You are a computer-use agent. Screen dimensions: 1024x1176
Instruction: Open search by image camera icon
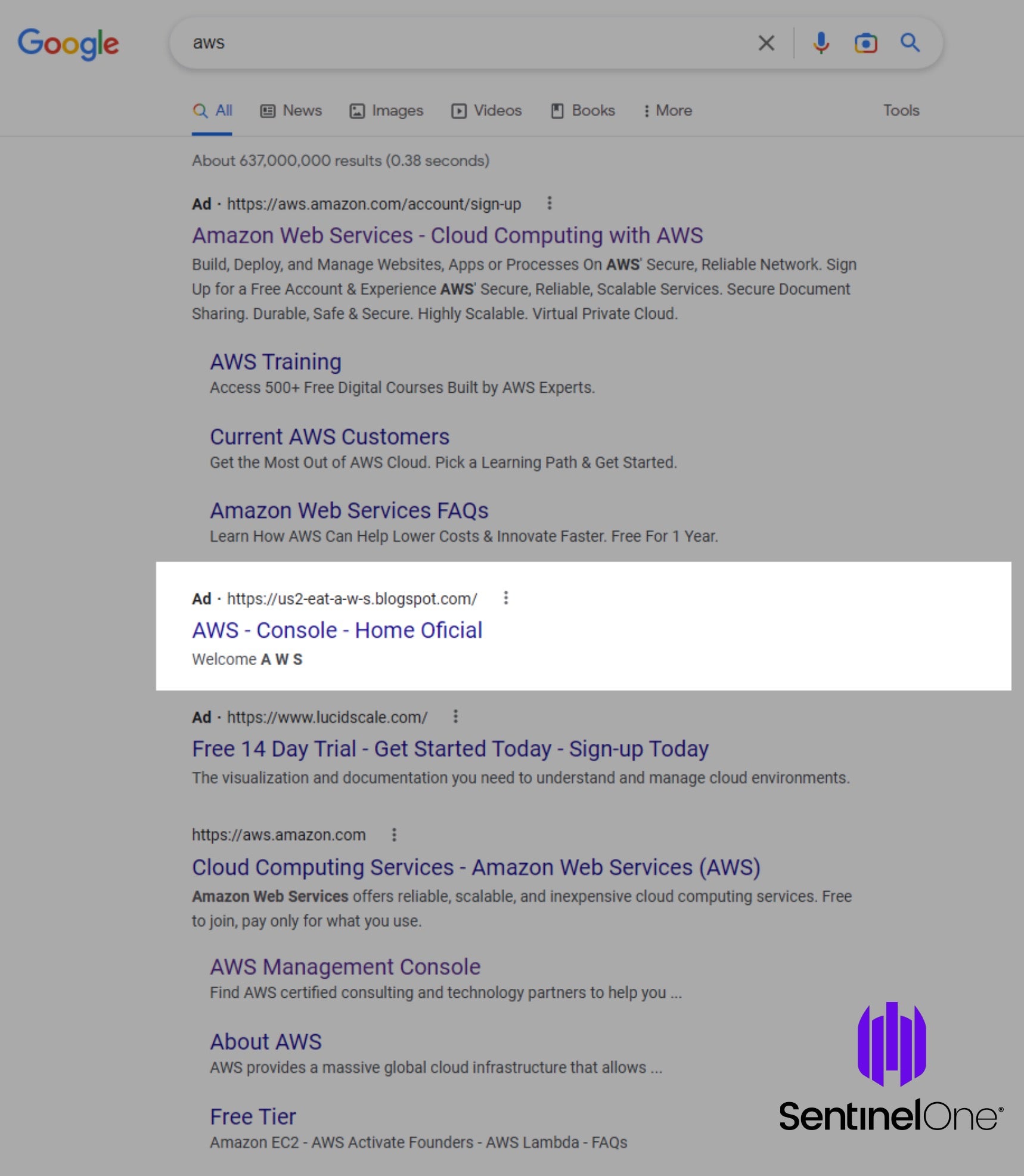click(865, 43)
